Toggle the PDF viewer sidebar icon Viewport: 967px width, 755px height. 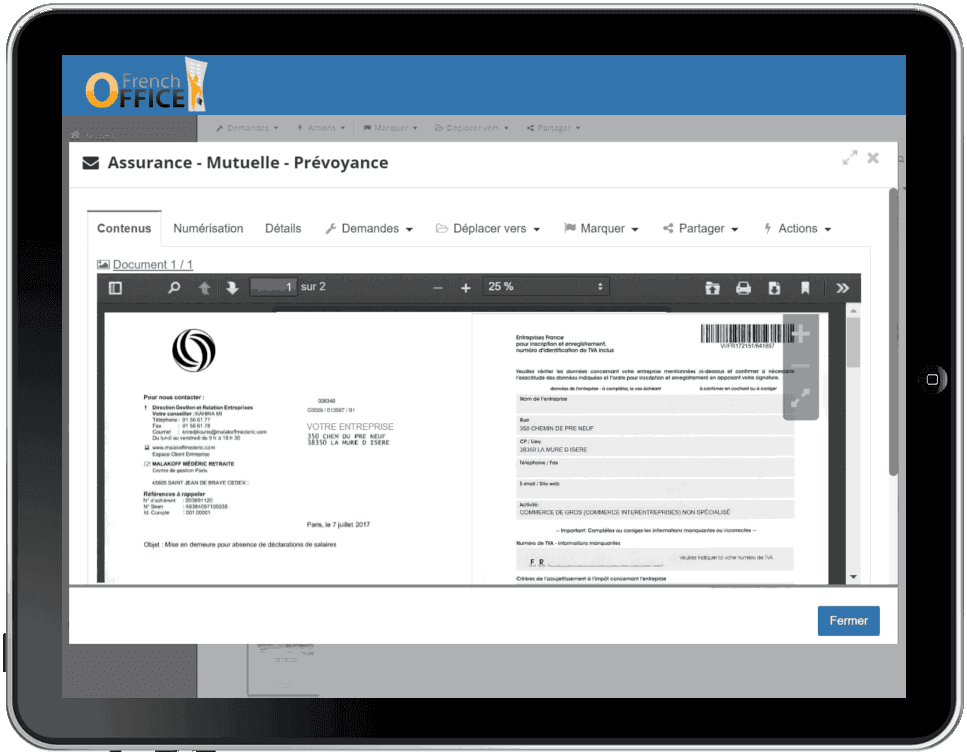tap(115, 288)
